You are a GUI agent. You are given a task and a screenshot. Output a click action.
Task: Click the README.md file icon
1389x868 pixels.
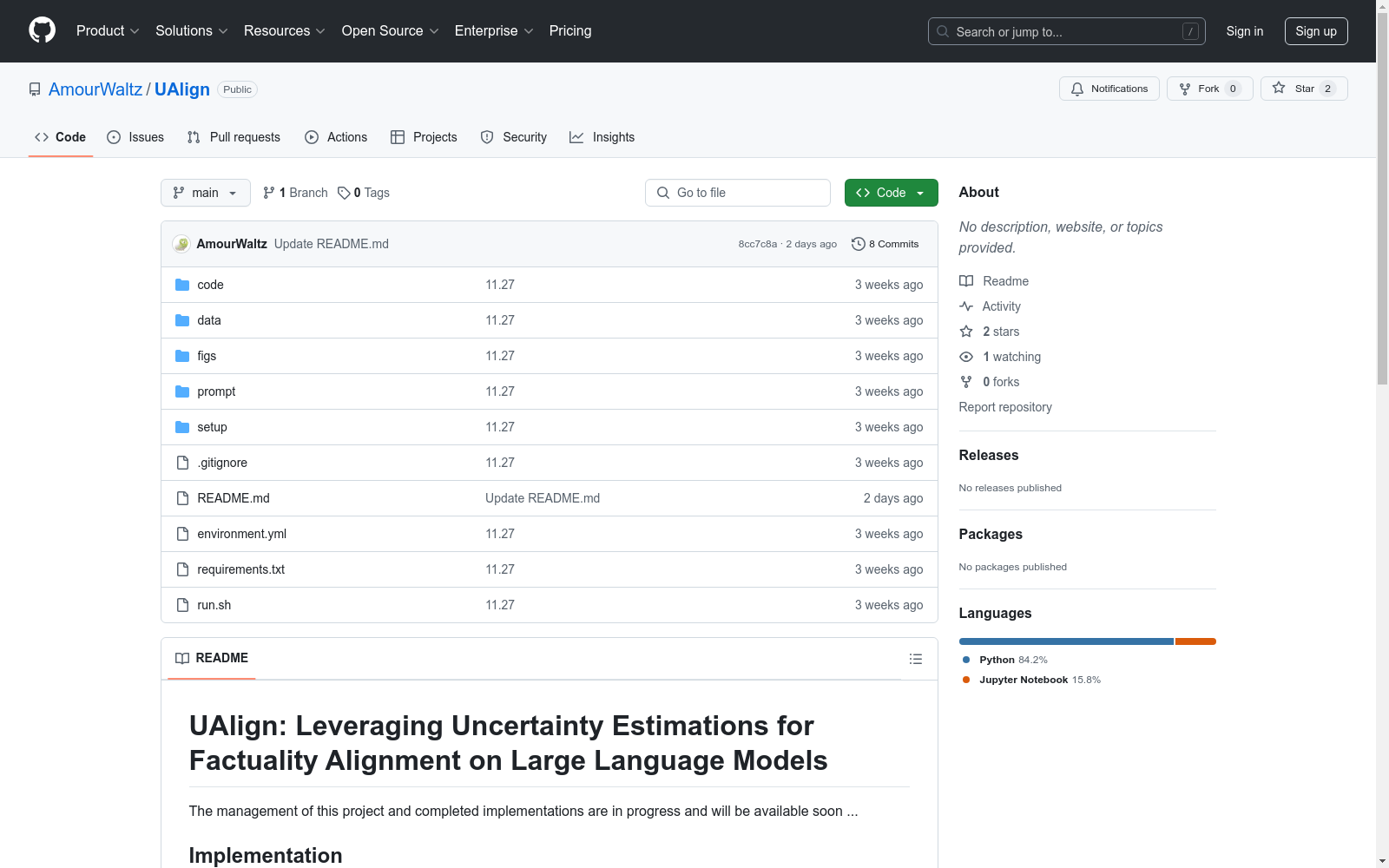182,498
